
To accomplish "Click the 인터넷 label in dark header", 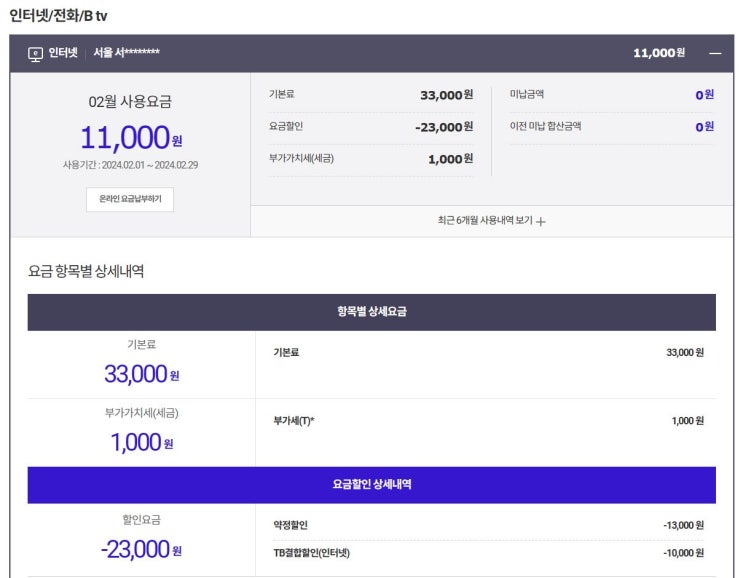I will tap(63, 53).
